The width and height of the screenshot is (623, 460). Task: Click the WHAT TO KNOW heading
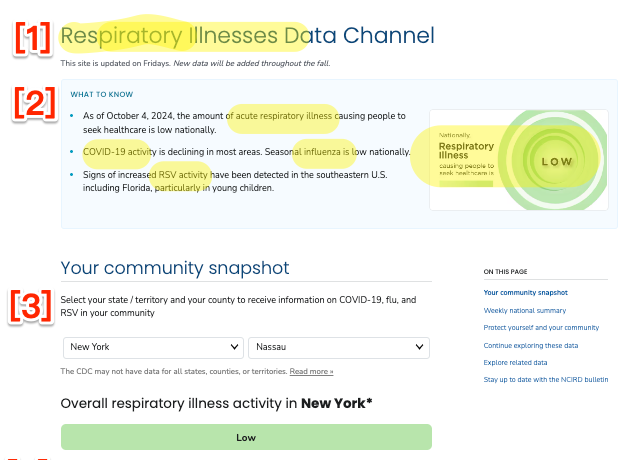102,95
